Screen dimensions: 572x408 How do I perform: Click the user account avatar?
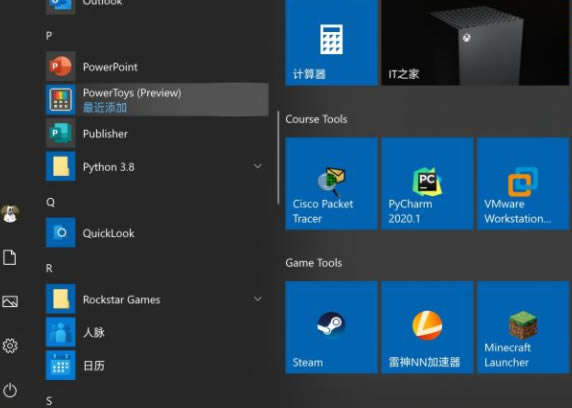pos(10,213)
